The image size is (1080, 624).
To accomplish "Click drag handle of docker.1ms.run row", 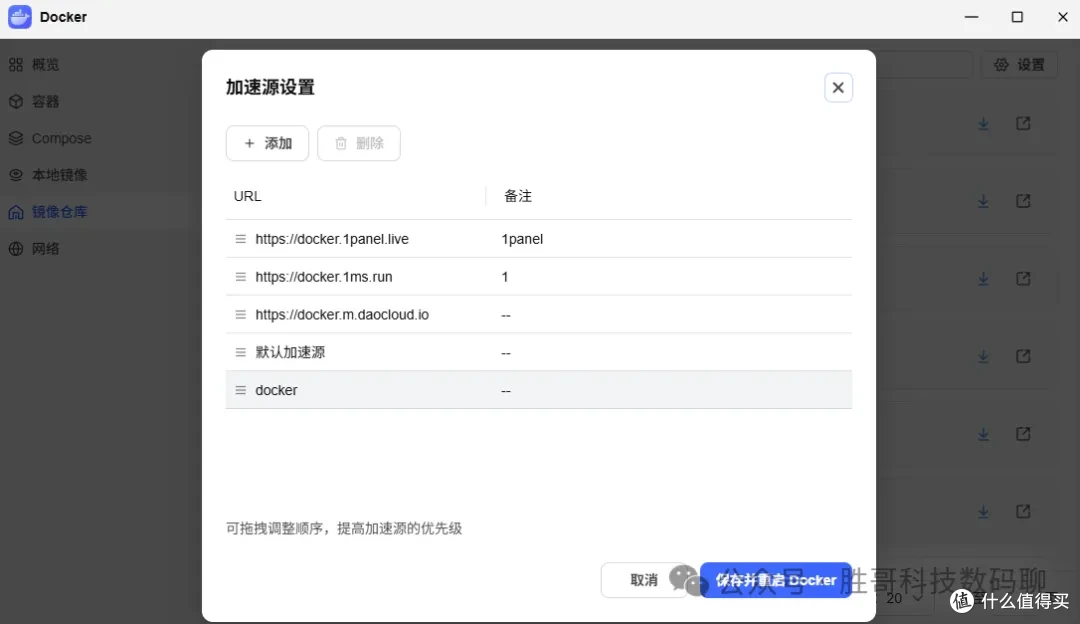I will pyautogui.click(x=240, y=277).
